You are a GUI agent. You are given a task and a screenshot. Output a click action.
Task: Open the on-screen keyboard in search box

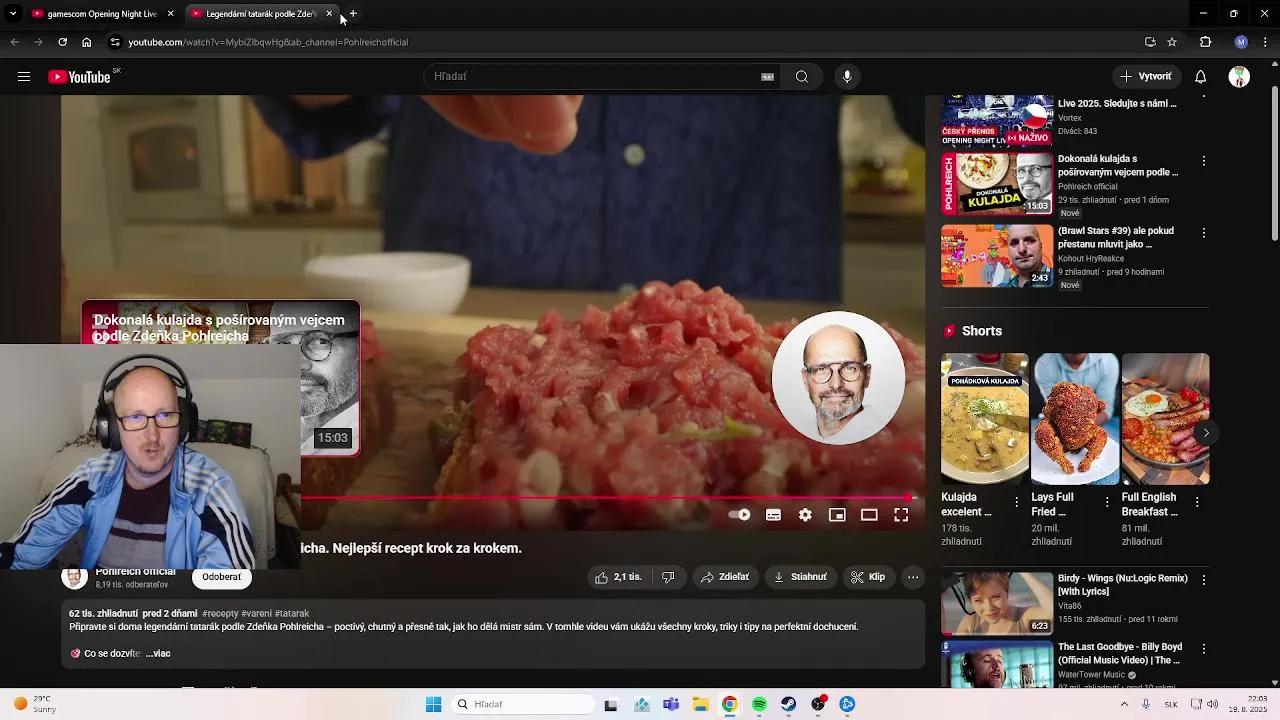click(x=767, y=77)
